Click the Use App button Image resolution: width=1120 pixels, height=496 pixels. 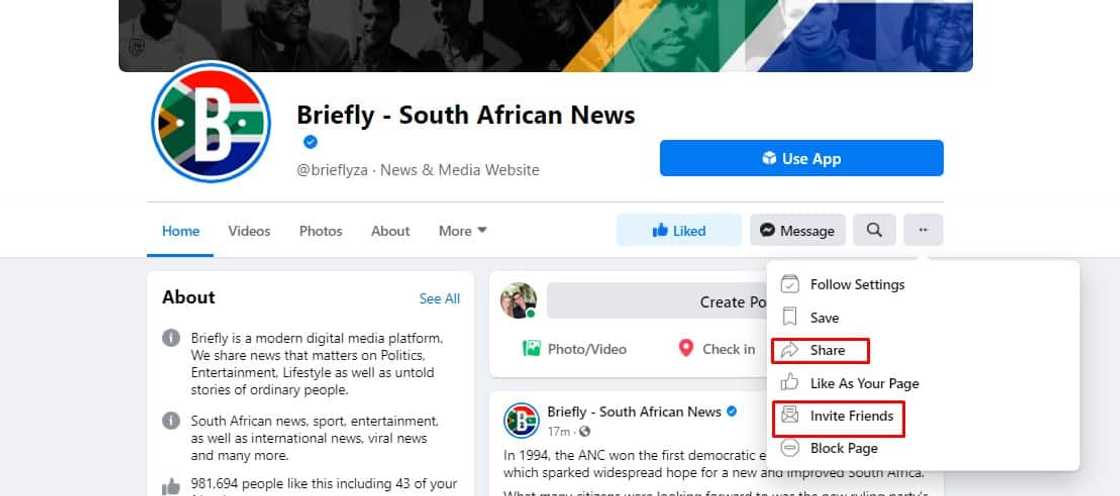coord(801,158)
